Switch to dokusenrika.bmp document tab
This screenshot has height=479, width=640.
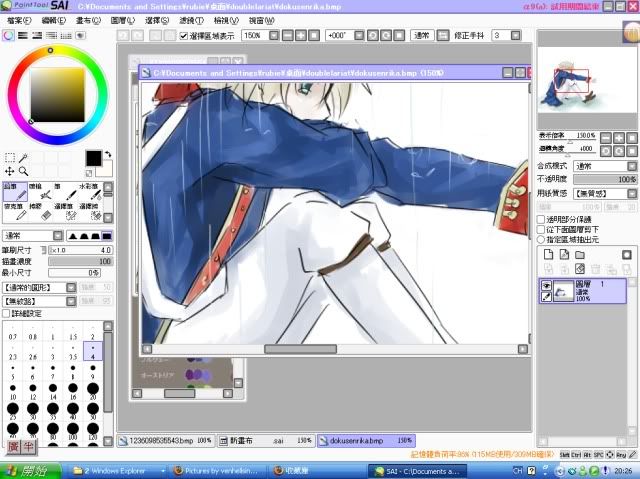point(367,441)
